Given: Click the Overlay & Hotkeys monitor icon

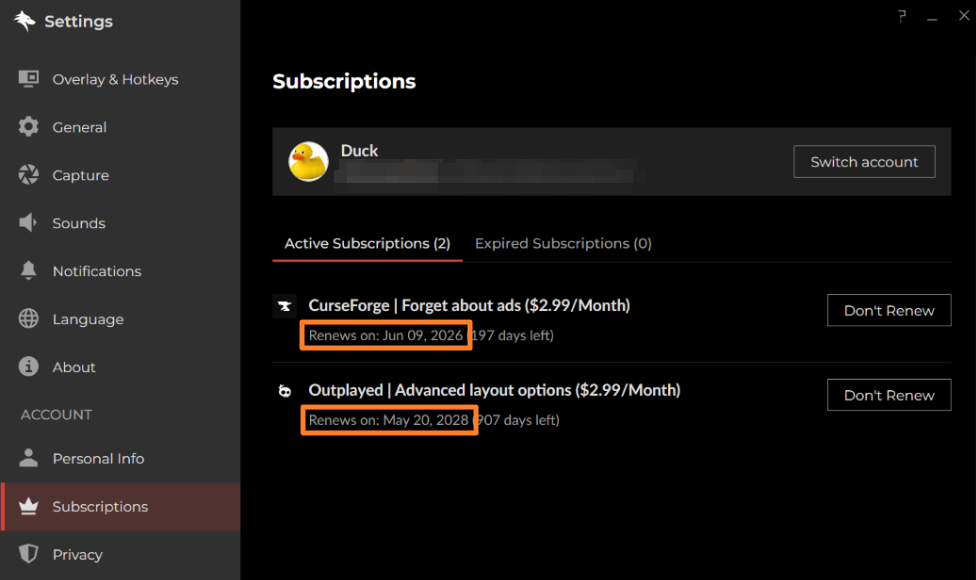Looking at the screenshot, I should pos(28,79).
